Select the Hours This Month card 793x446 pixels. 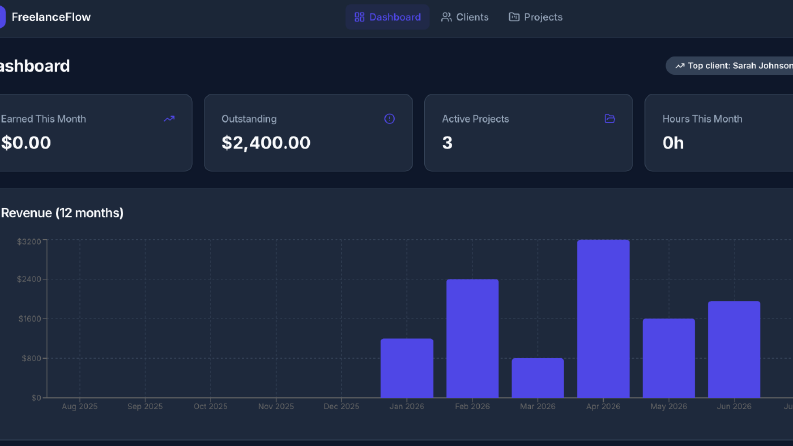coord(719,133)
